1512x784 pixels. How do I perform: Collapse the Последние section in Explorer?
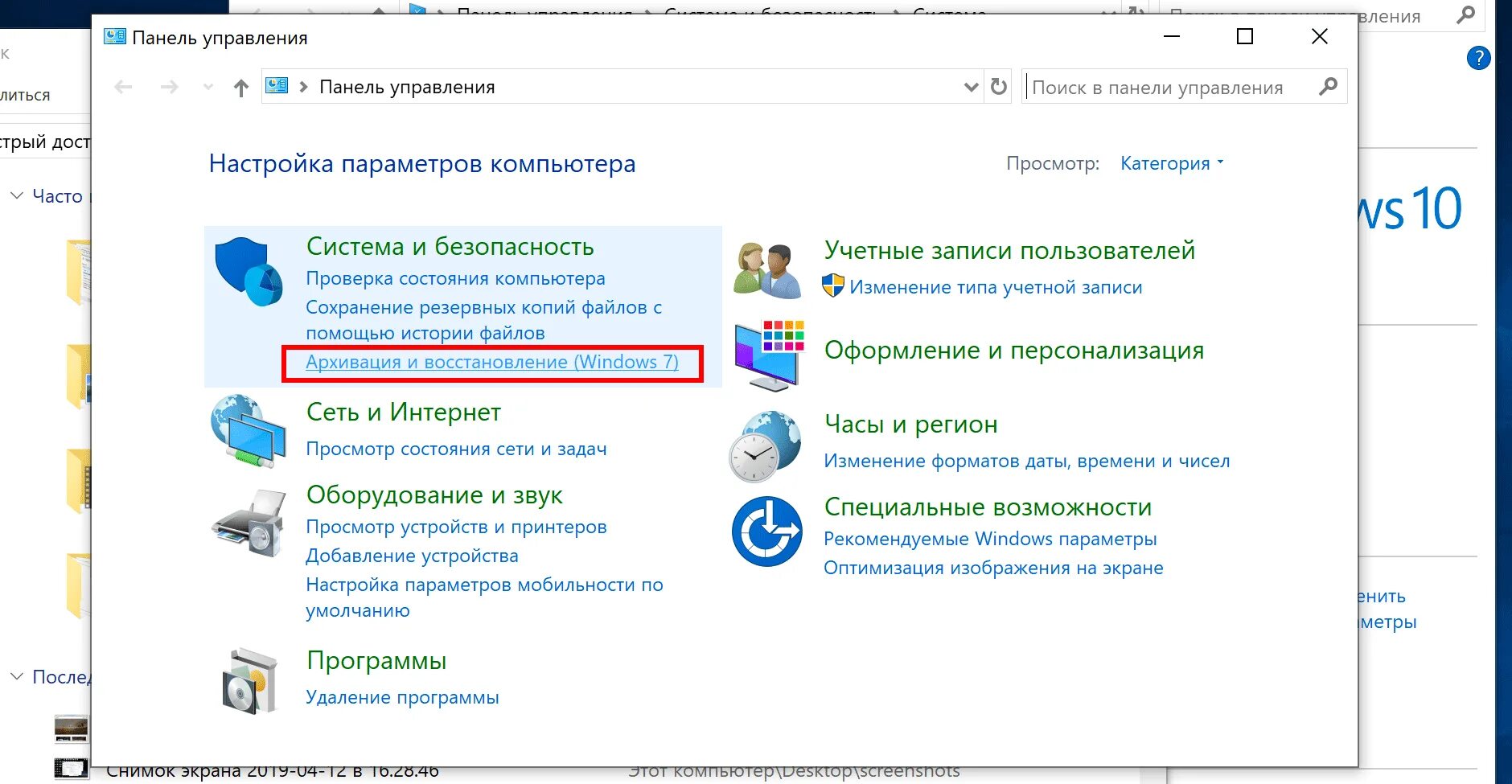(x=16, y=676)
